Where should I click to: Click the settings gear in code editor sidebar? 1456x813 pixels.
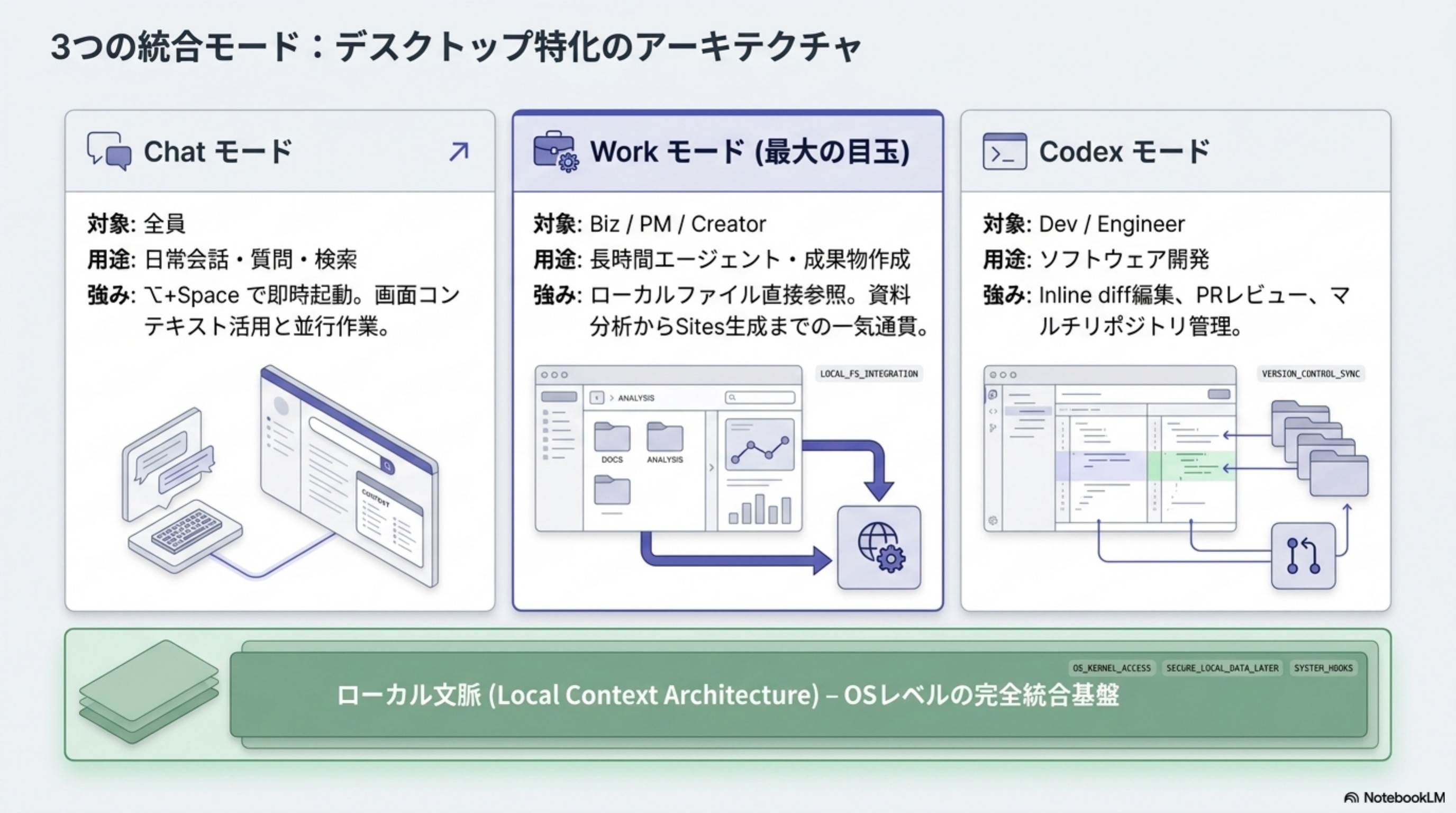(x=993, y=520)
